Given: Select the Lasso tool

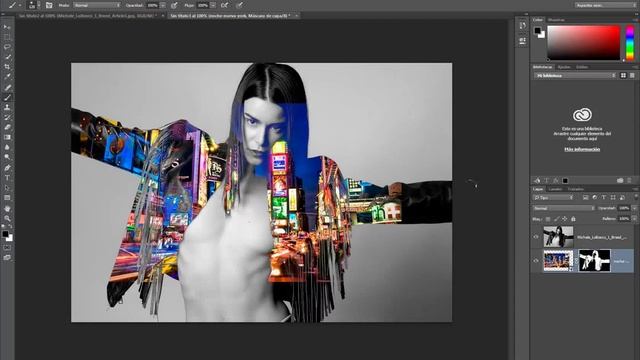Looking at the screenshot, I should 7,47.
